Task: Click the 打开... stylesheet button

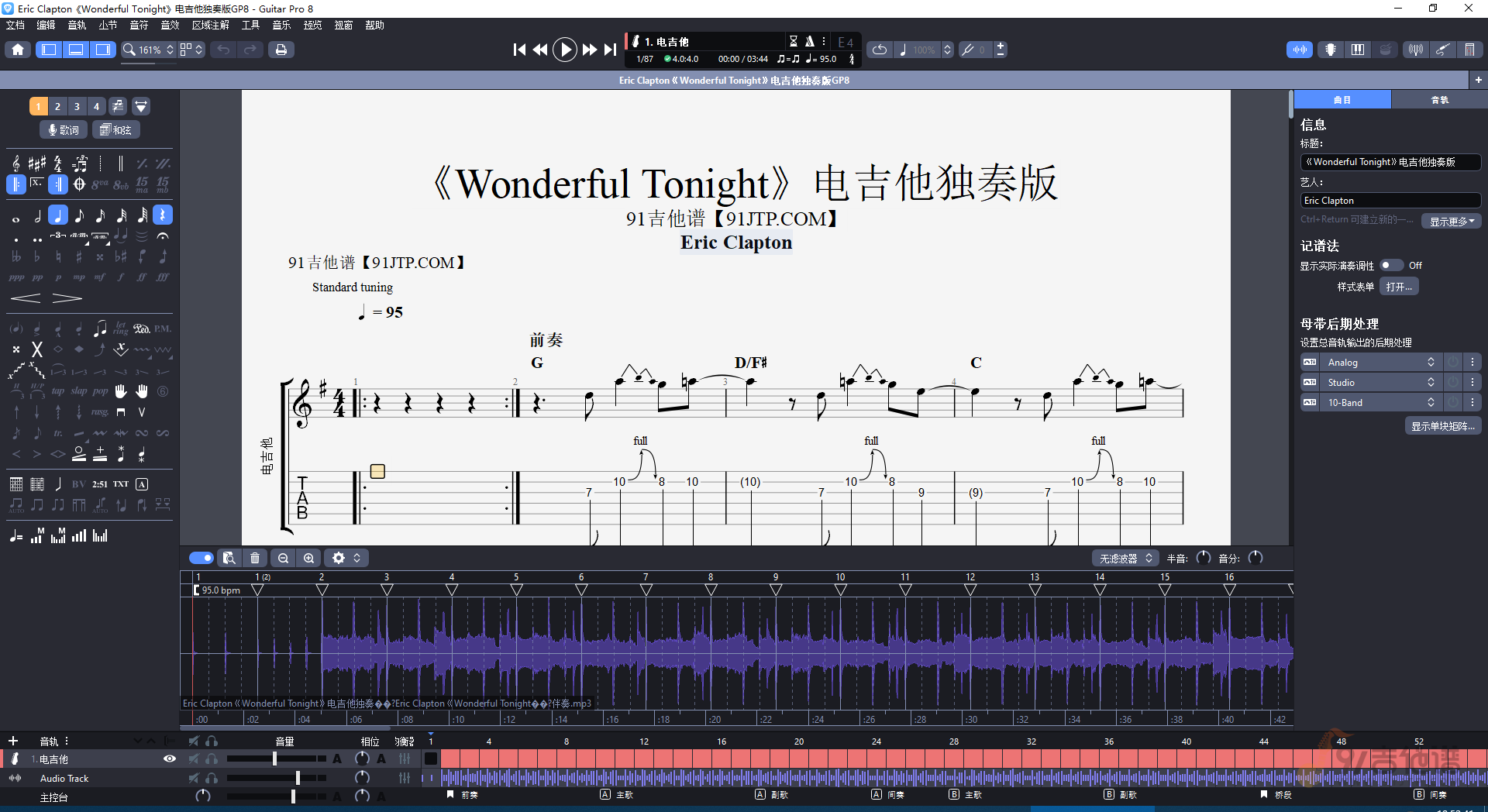Action: point(1399,287)
